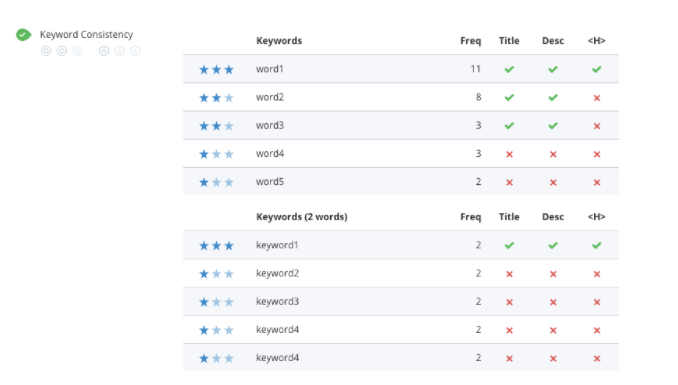The image size is (678, 385).
Task: Click the keyword 'word1'
Action: pos(270,69)
